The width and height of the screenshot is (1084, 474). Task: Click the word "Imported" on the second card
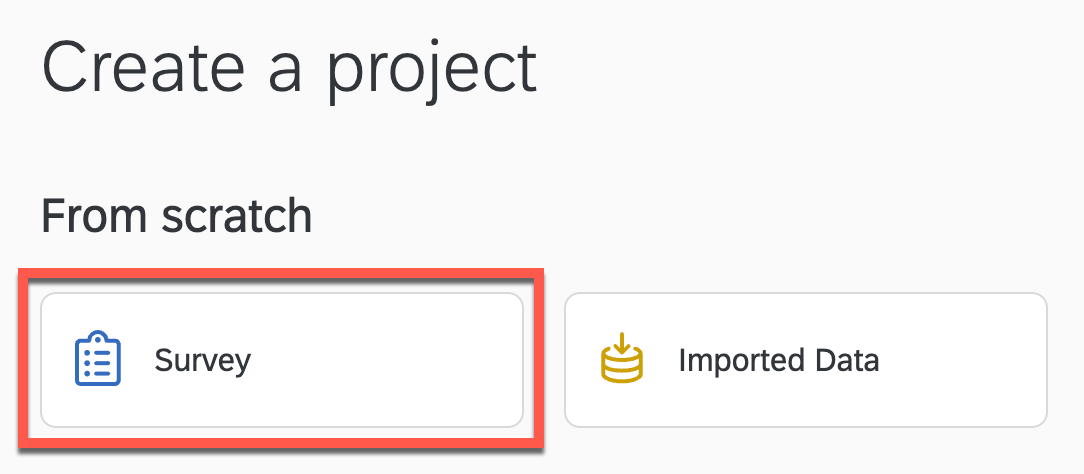tap(738, 360)
